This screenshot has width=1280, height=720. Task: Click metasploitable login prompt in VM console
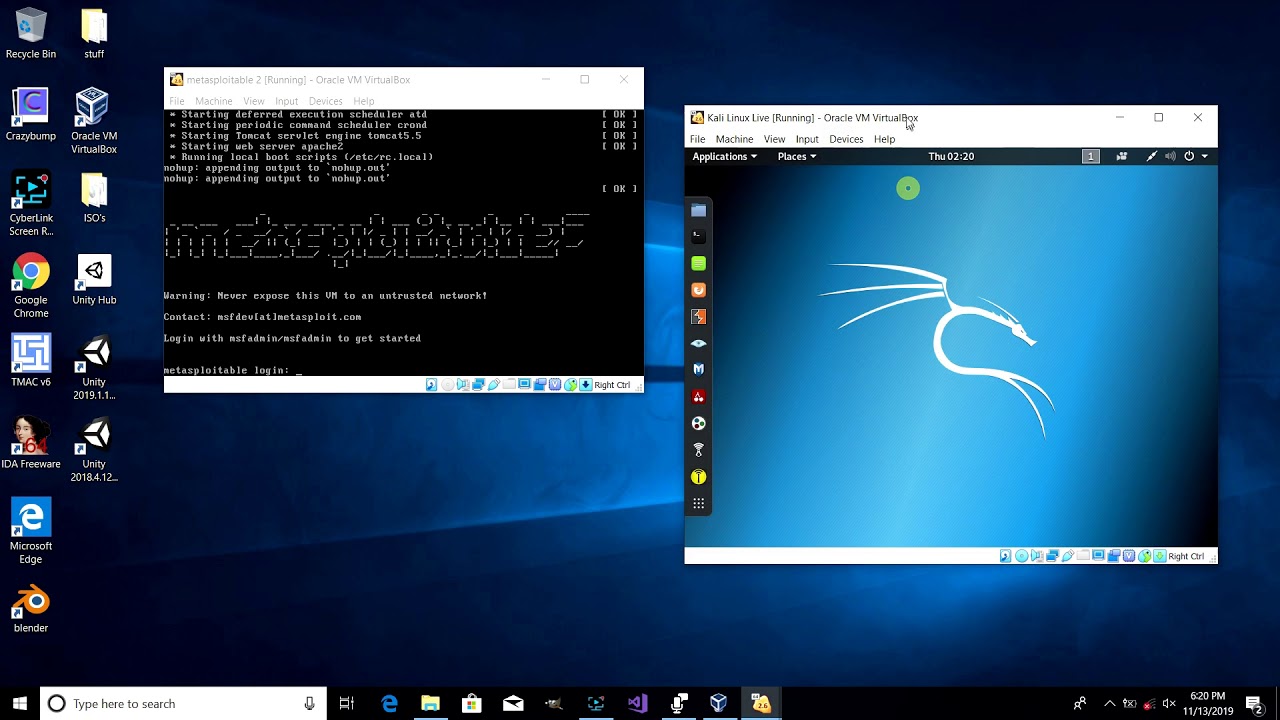point(232,370)
